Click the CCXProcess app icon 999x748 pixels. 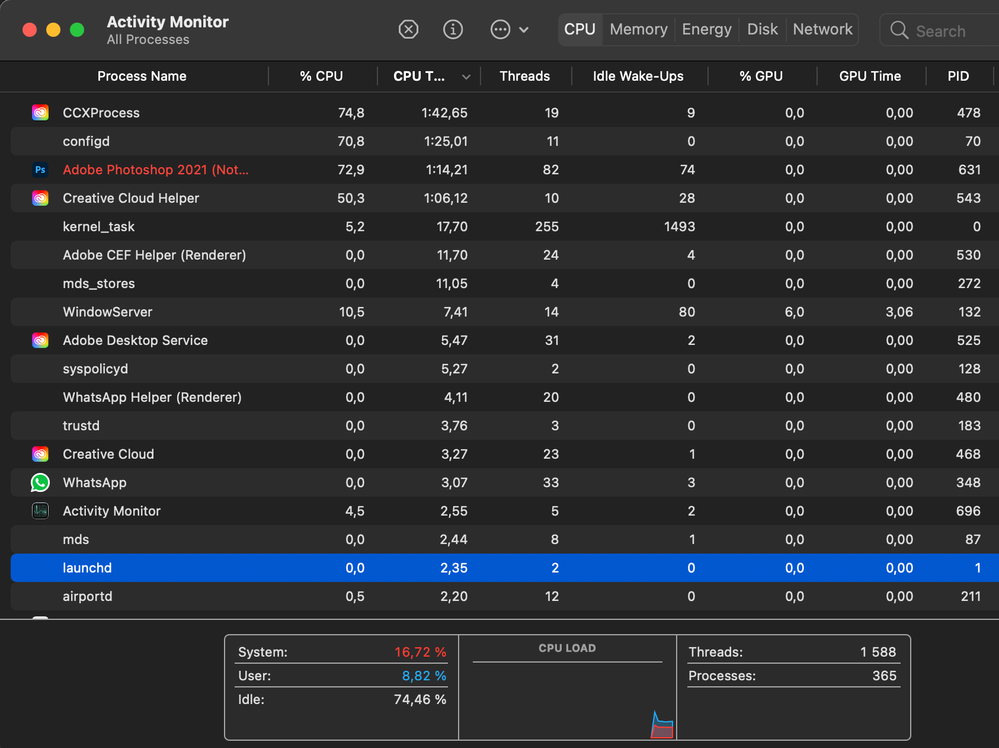[40, 113]
